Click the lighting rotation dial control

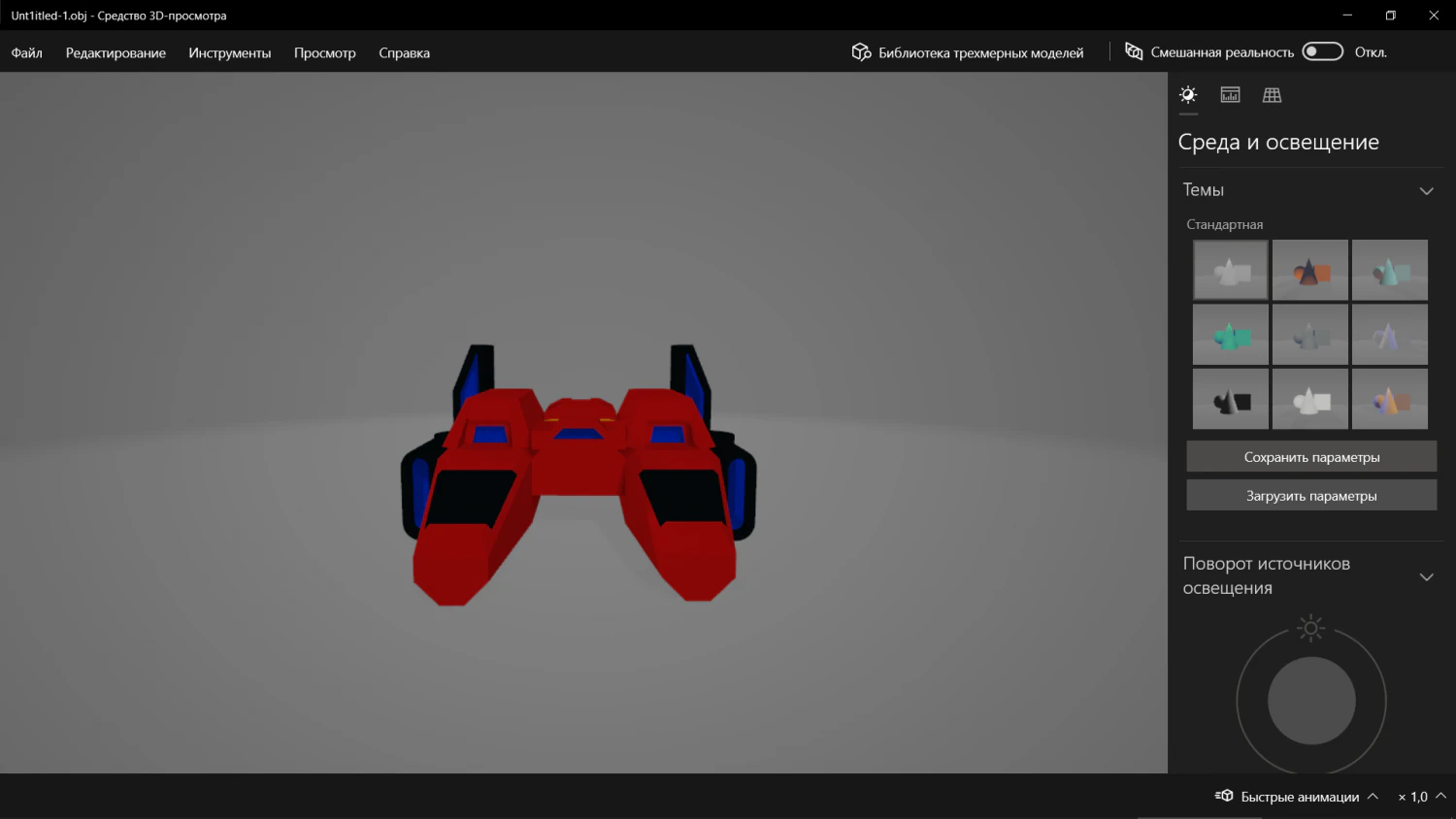(x=1310, y=700)
